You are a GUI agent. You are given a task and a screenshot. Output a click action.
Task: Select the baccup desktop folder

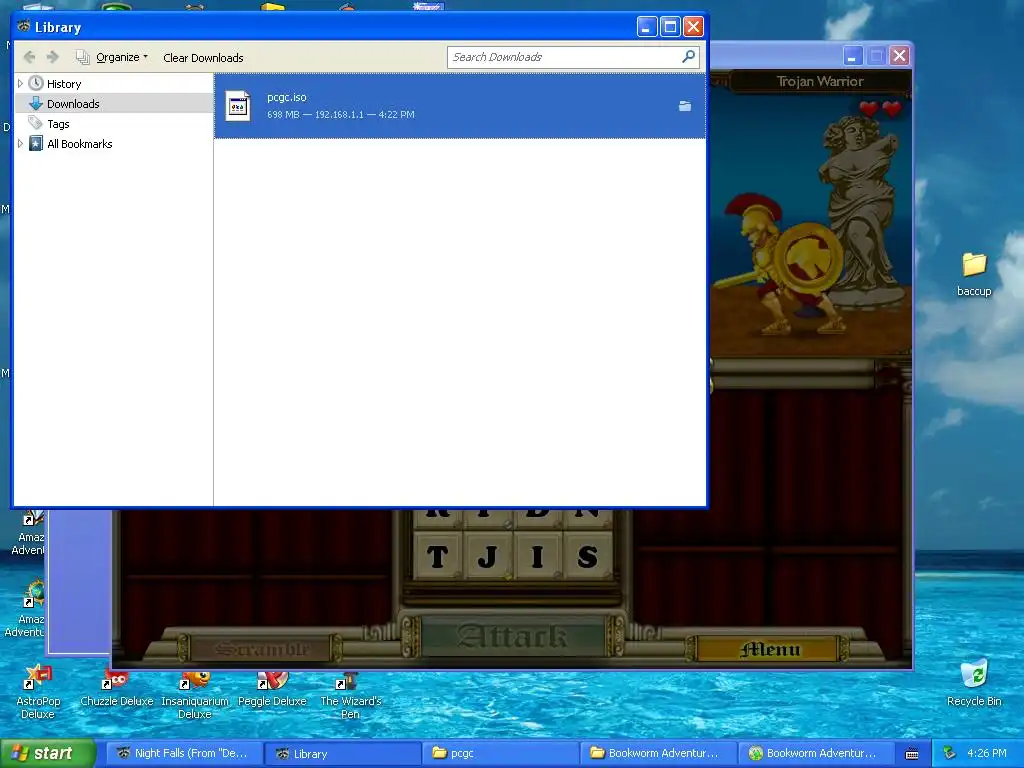click(974, 274)
